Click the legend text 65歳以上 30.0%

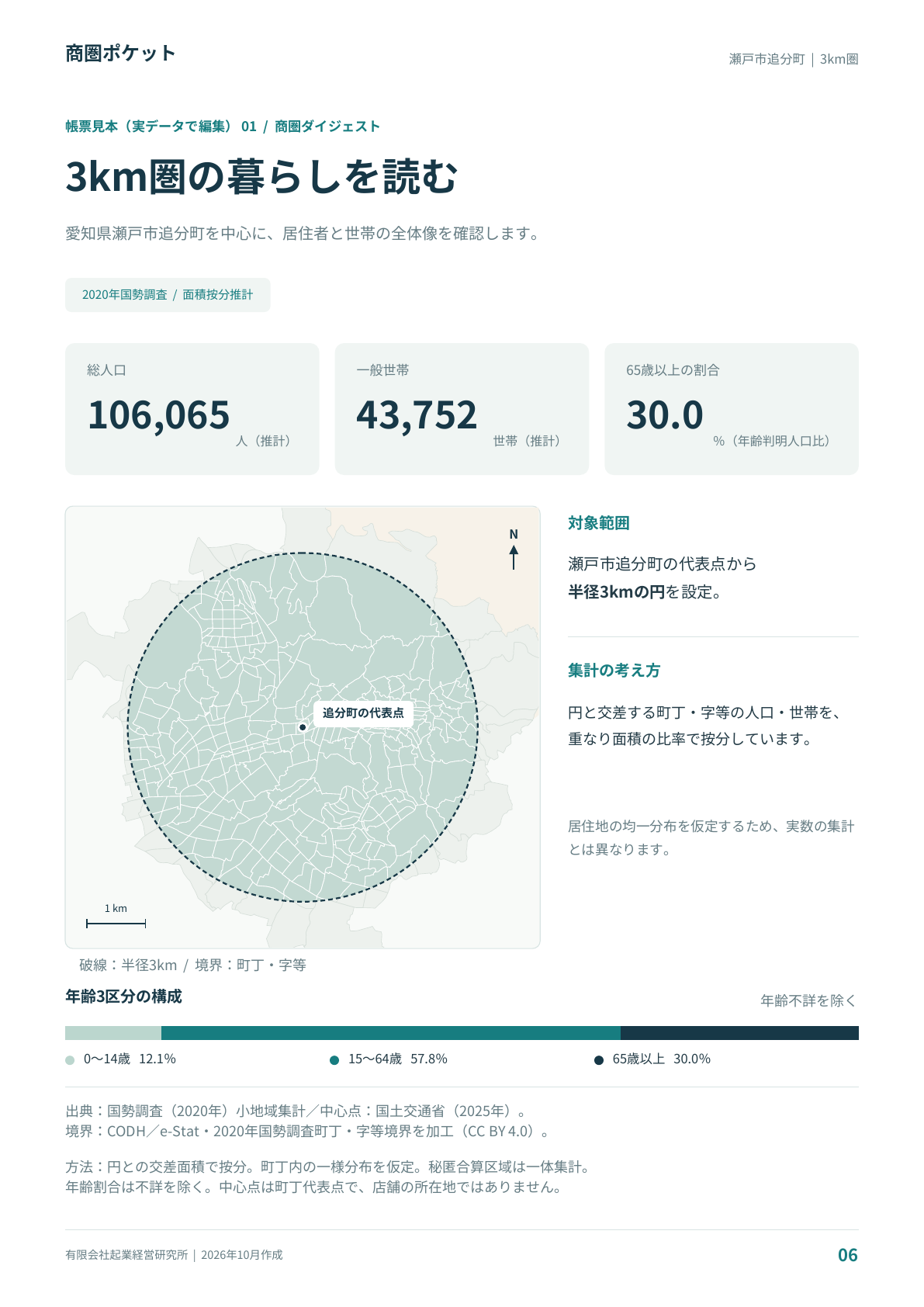pyautogui.click(x=662, y=1059)
